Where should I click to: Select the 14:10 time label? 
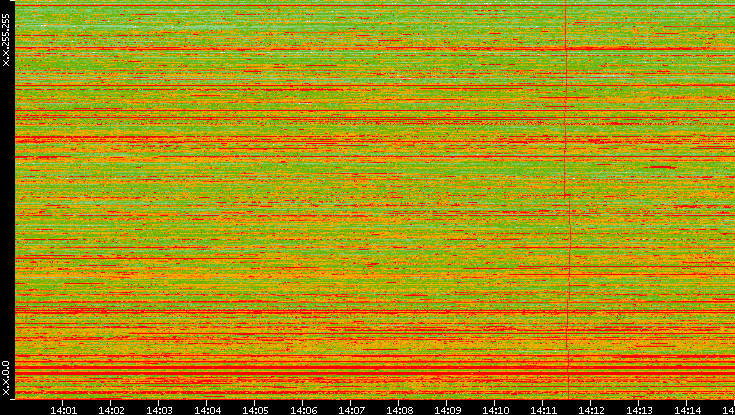click(495, 411)
